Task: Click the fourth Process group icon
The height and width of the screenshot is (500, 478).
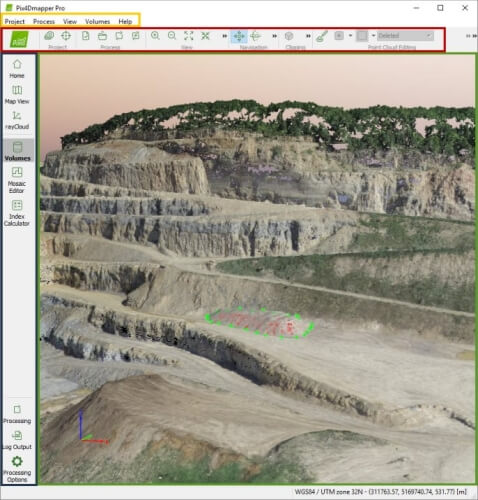Action: click(x=136, y=36)
